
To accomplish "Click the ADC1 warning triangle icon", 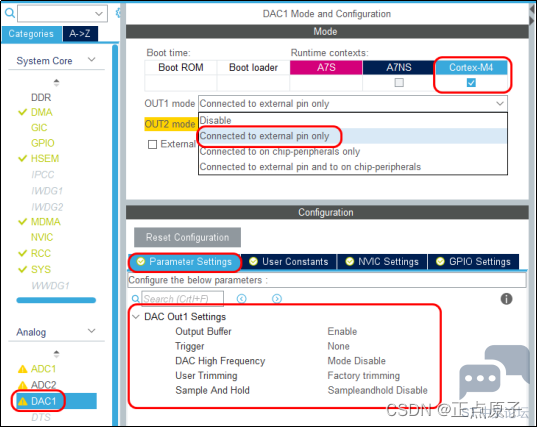I will [22, 369].
